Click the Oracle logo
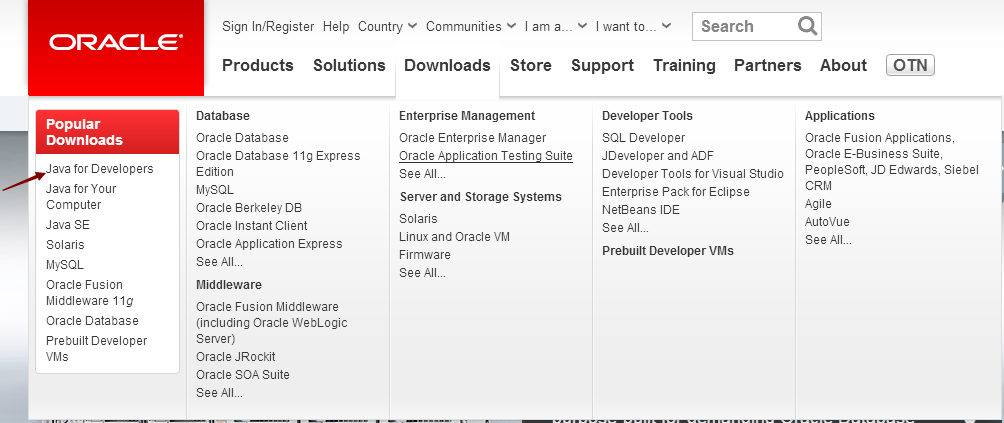Viewport: 1004px width, 423px height. coord(115,42)
